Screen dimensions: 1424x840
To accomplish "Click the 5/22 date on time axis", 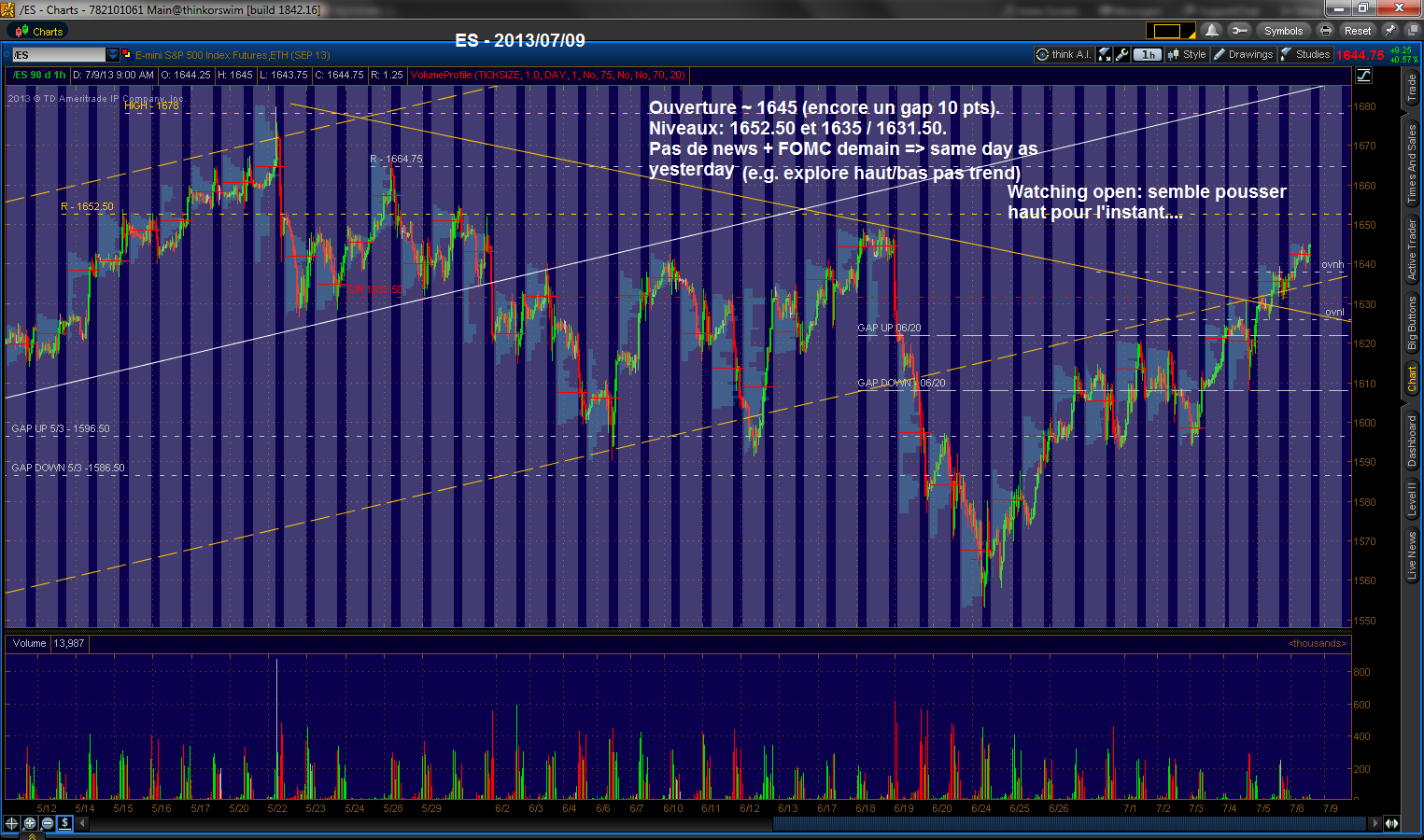I will [277, 808].
